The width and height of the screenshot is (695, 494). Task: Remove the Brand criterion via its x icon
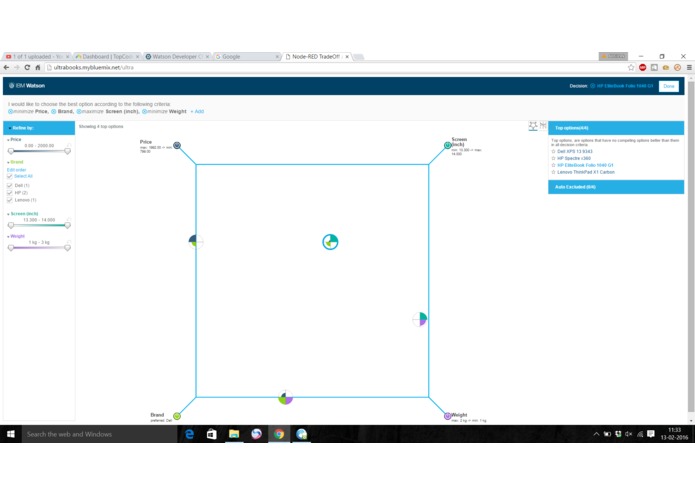point(54,112)
